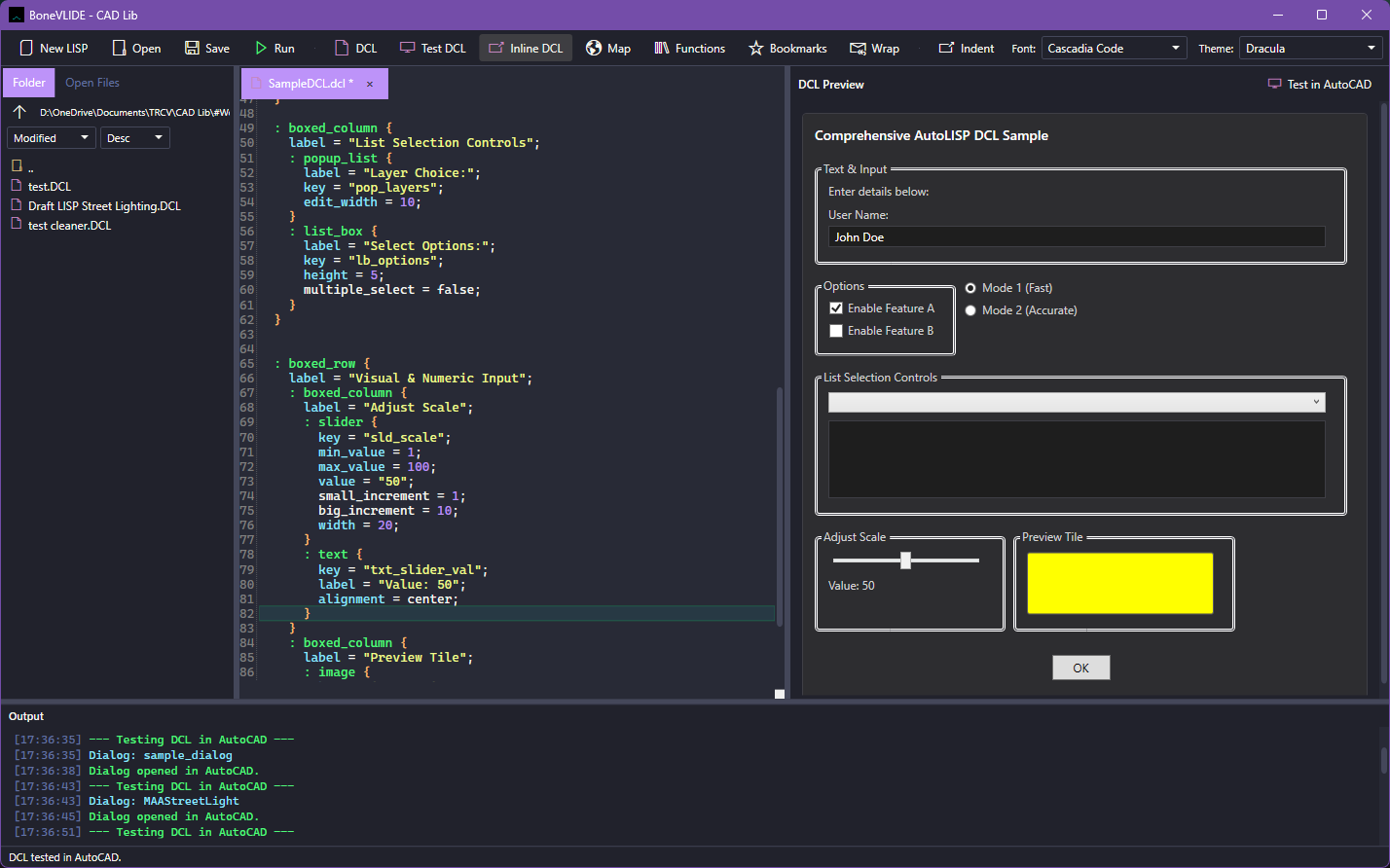Click Test in AutoCAD button
Screen dimensions: 1390x868
[1320, 85]
